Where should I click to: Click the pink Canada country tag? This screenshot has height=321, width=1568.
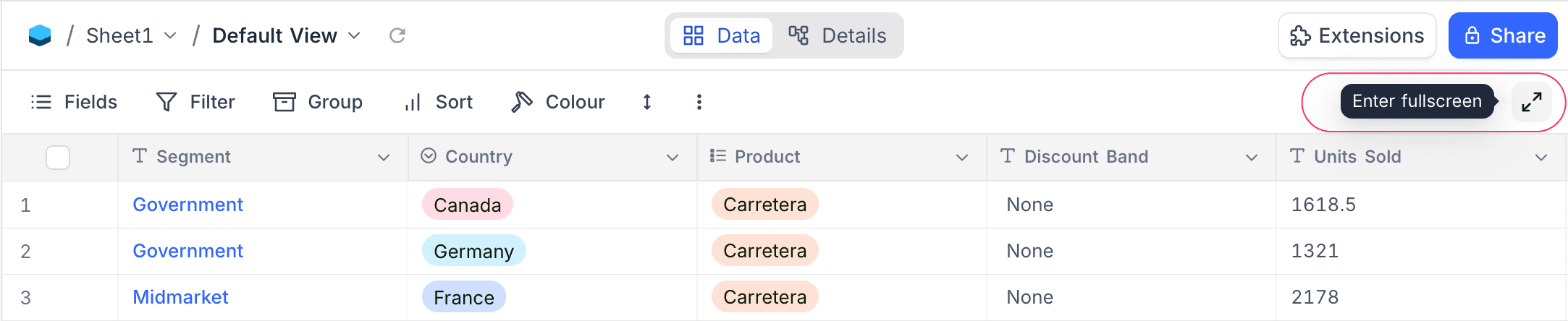[x=467, y=205]
